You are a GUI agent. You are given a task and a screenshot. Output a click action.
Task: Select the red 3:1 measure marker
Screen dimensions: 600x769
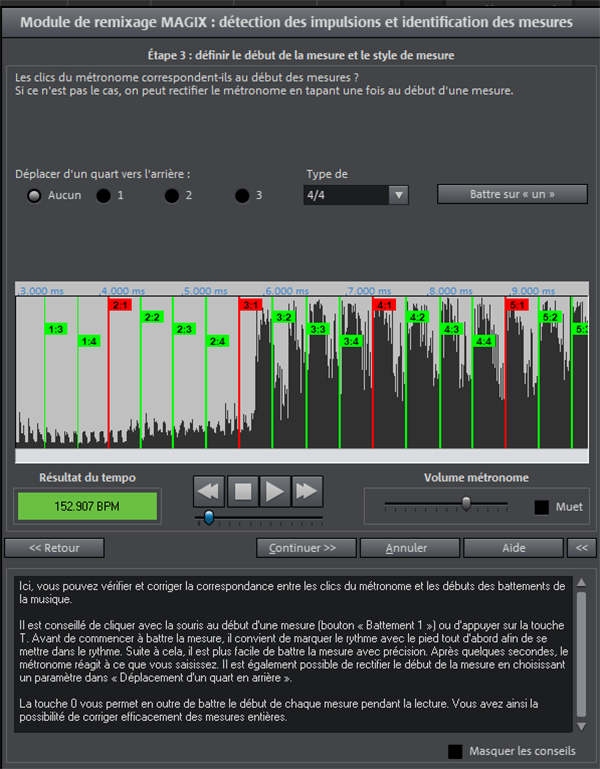[251, 305]
